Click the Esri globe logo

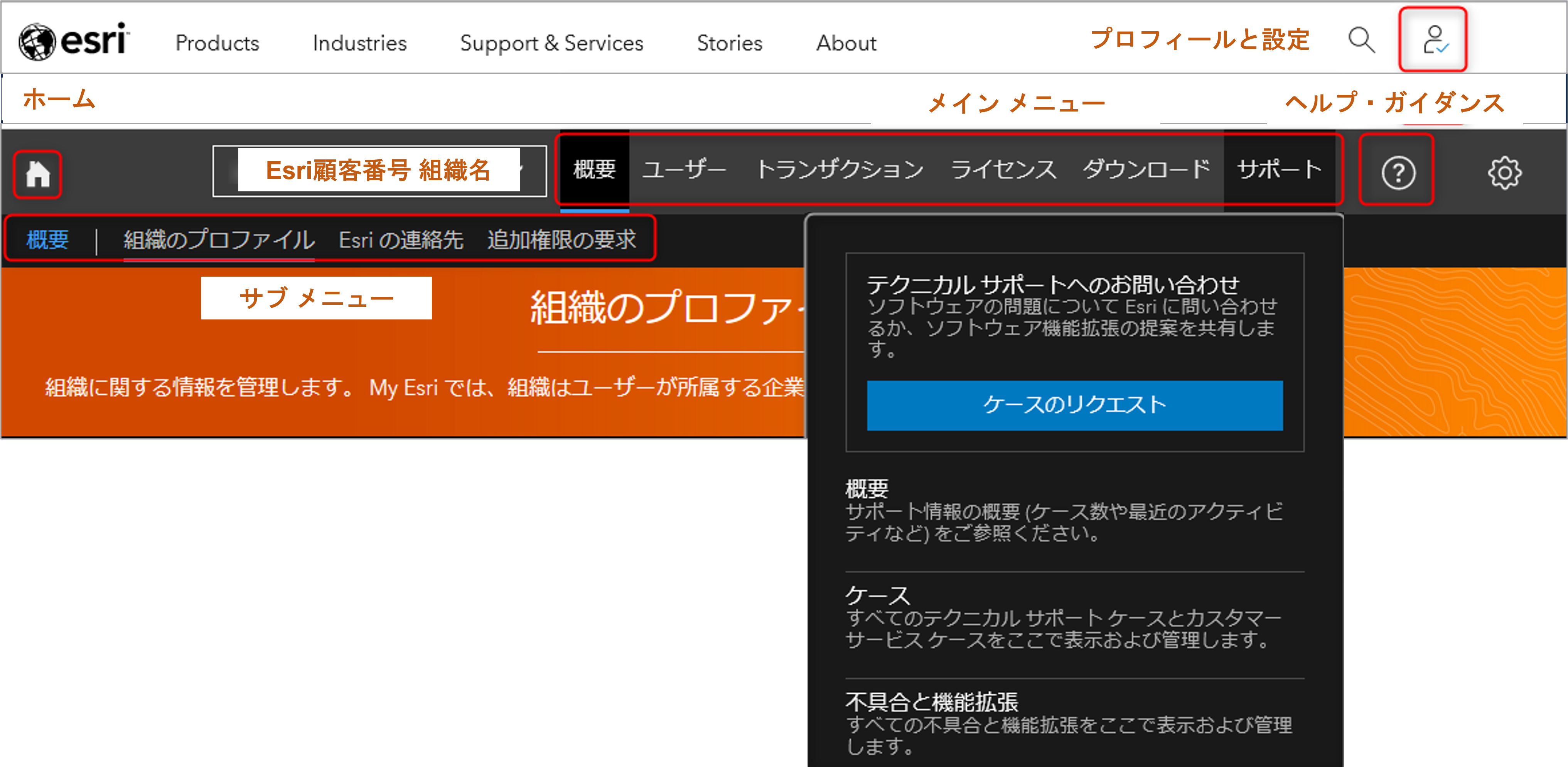point(74,41)
